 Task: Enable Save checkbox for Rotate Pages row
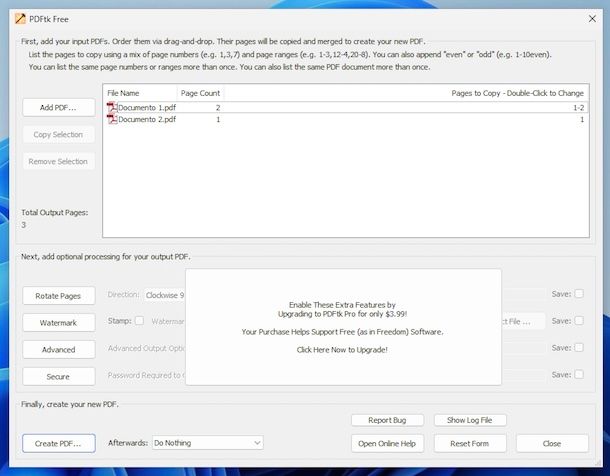click(579, 294)
